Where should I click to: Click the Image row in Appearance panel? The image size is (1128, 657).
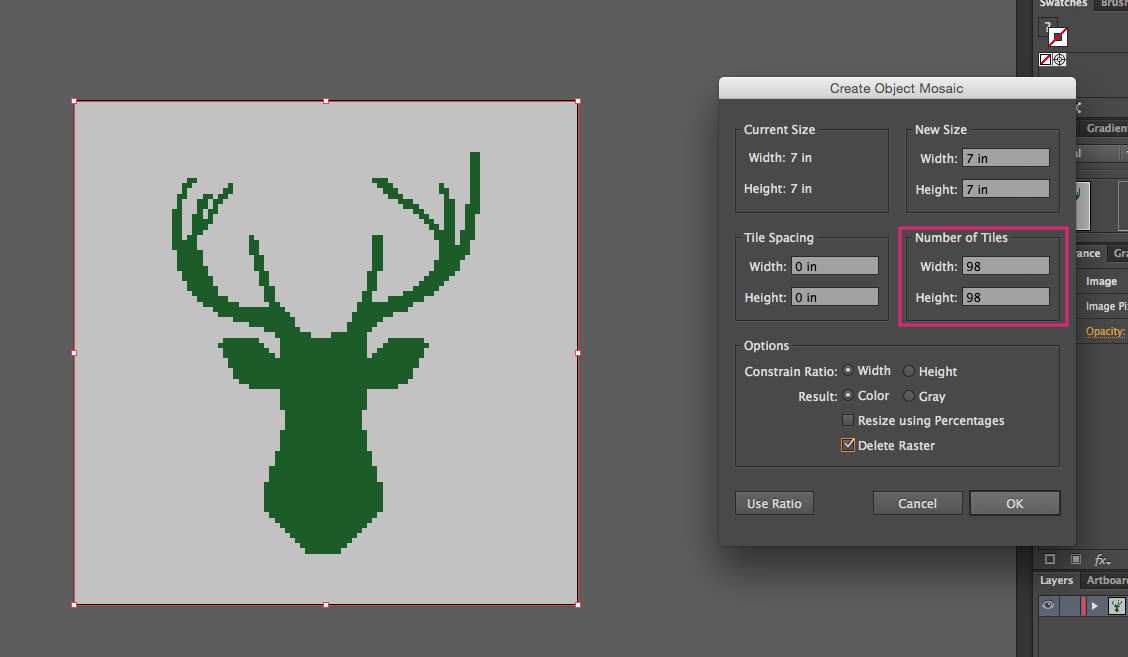1101,281
